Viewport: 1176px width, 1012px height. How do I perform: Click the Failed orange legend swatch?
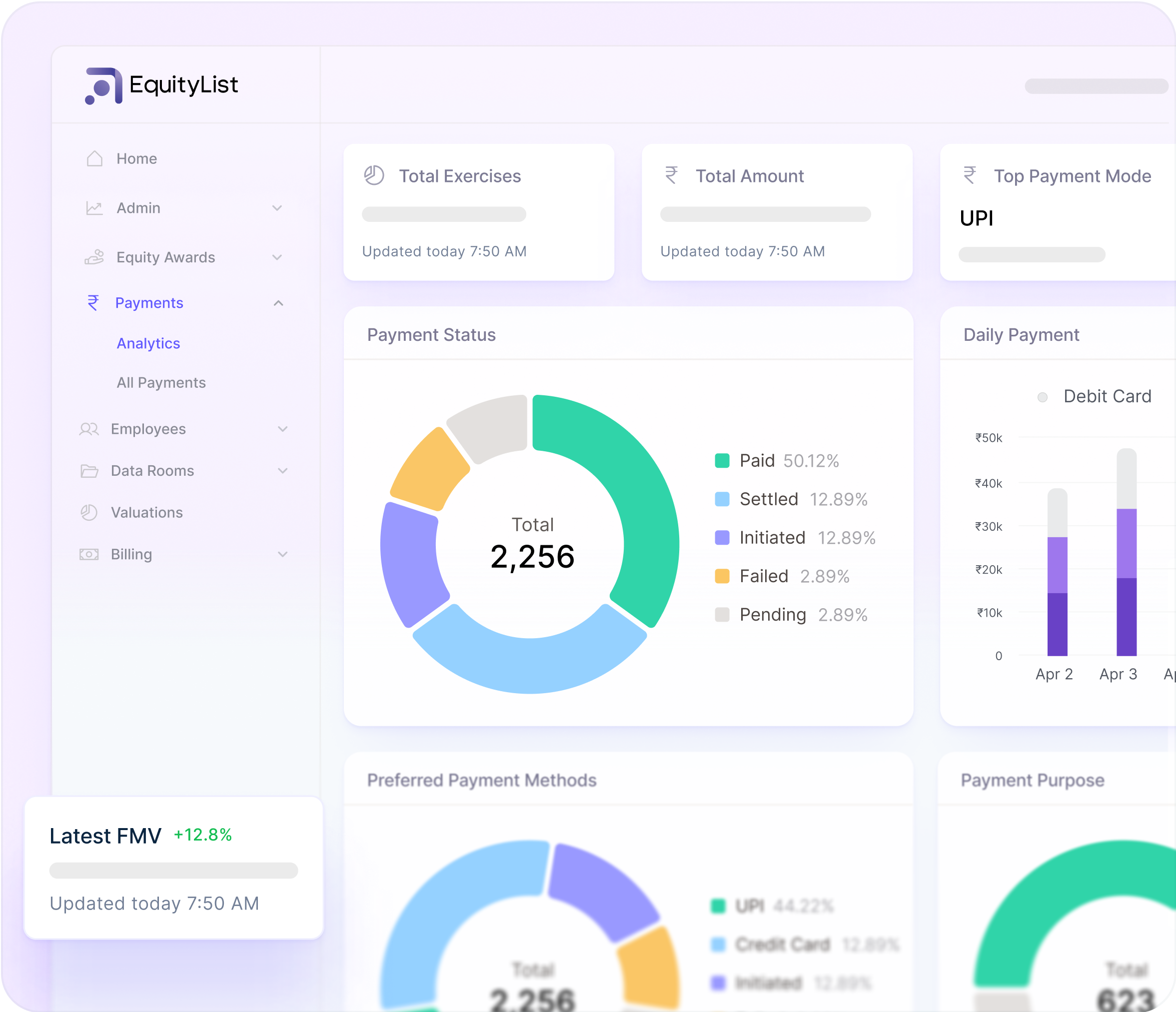coord(721,576)
